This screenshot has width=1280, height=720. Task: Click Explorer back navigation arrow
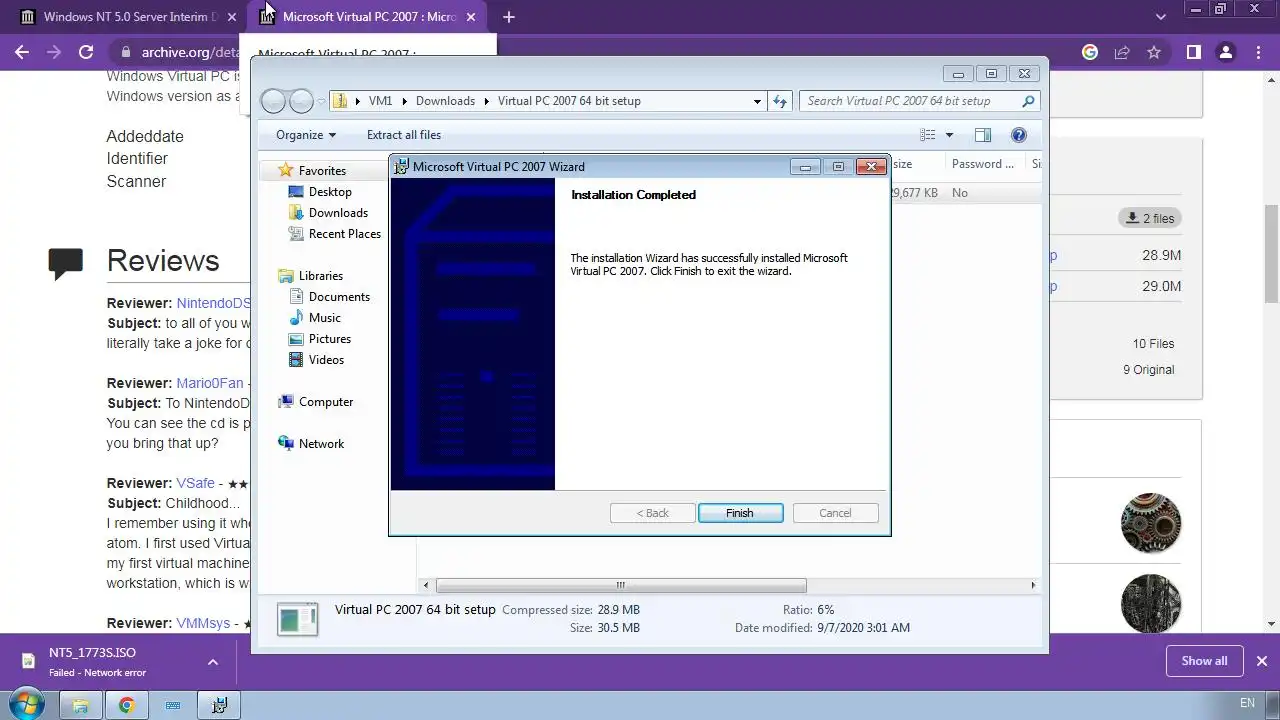click(x=274, y=101)
